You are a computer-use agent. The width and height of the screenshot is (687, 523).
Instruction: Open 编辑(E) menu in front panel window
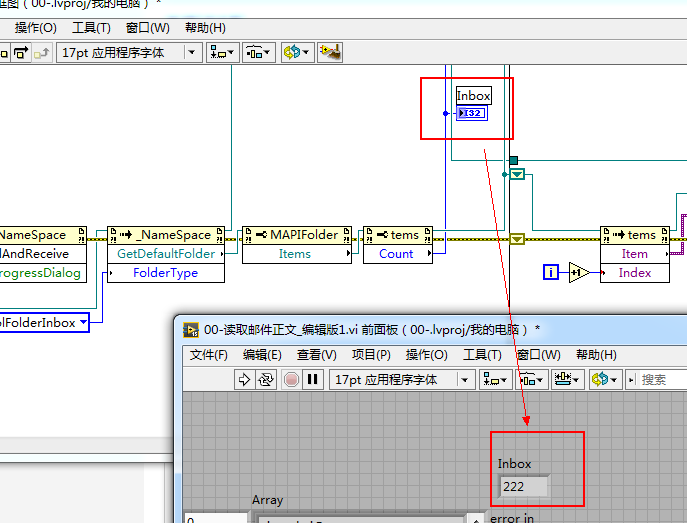point(262,354)
